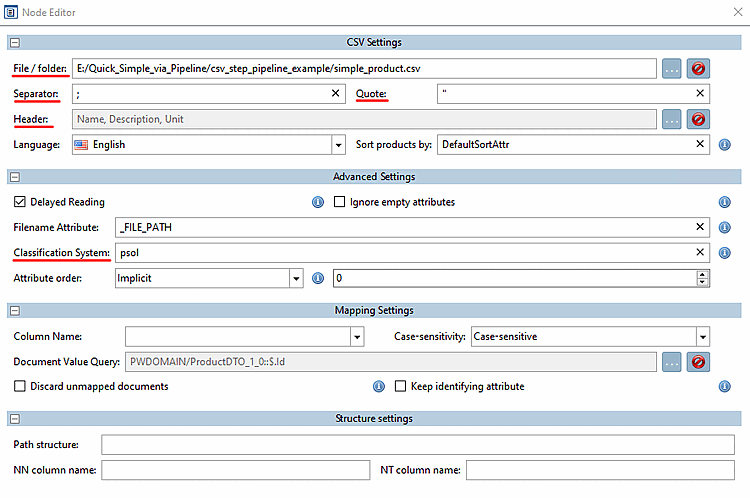Show info for Attribute order

pyautogui.click(x=318, y=278)
